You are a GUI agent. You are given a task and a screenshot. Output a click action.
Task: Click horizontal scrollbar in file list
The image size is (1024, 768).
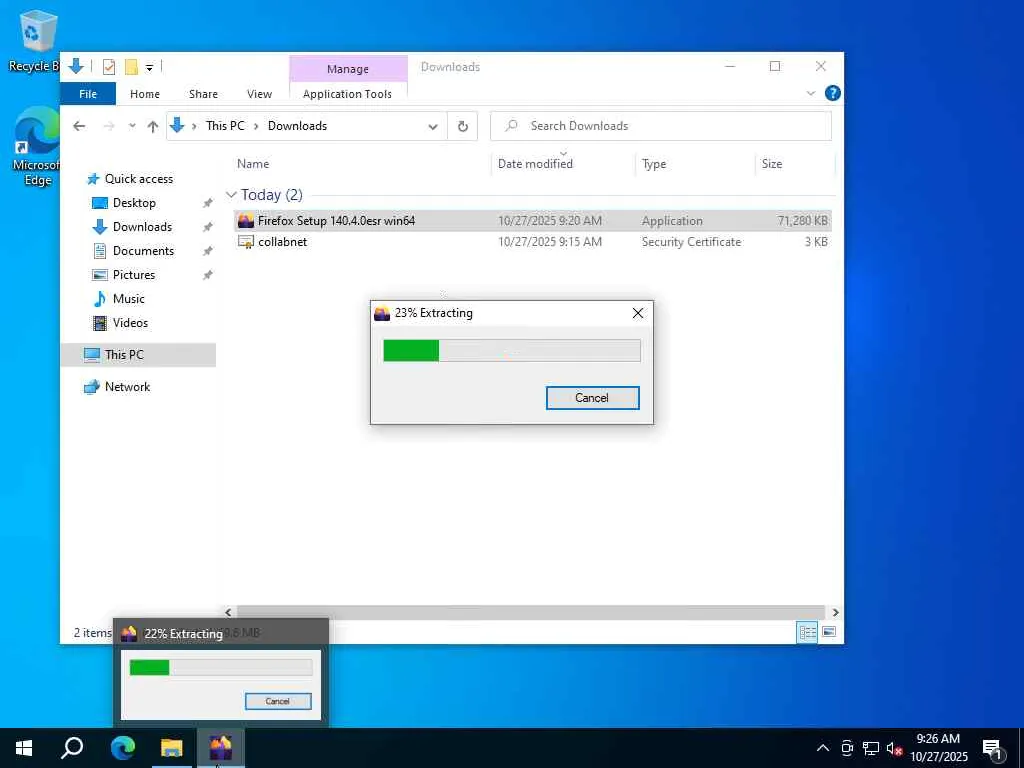click(x=531, y=612)
